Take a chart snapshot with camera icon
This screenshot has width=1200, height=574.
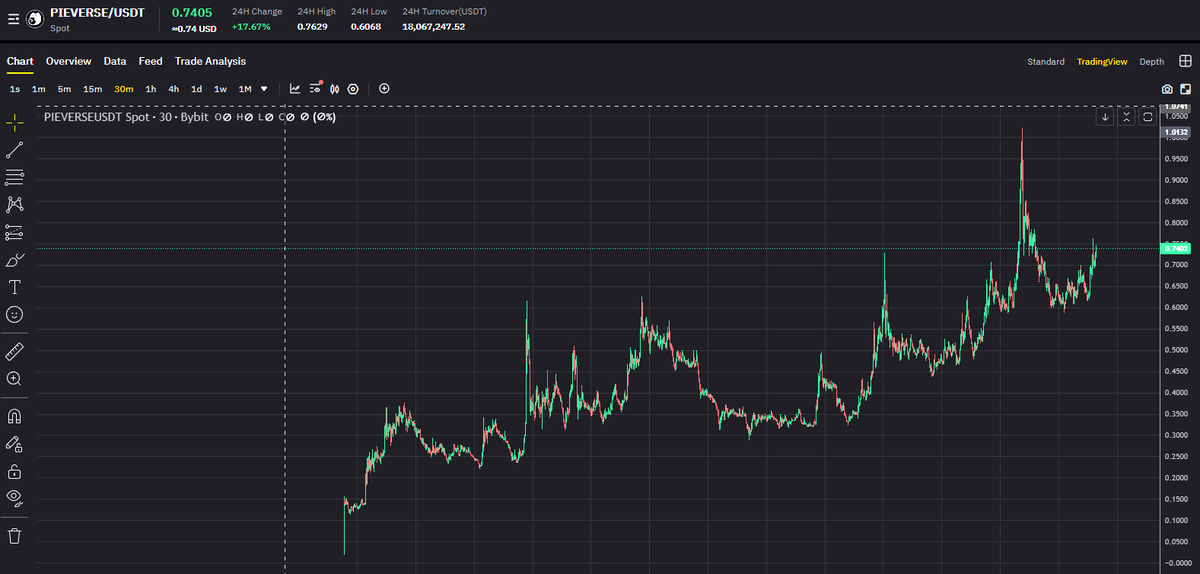point(1167,89)
